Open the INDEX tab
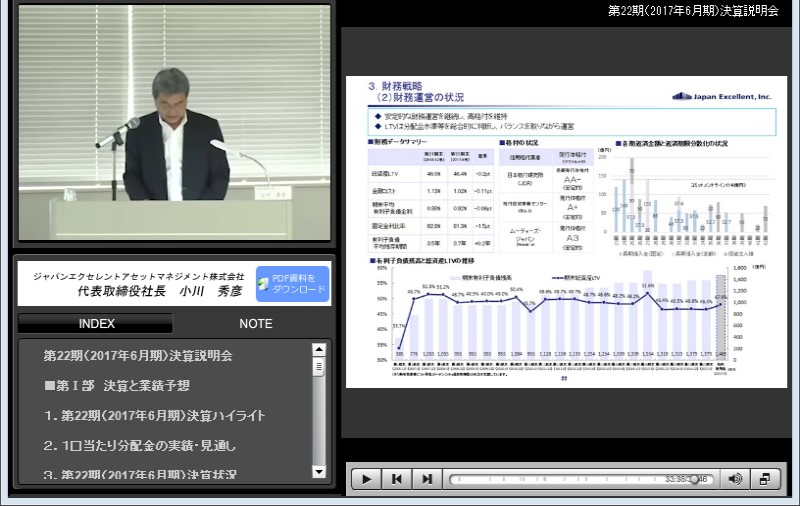 96,323
